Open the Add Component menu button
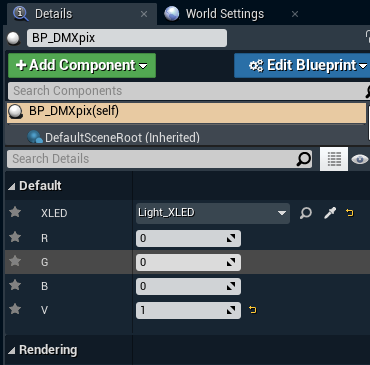 coord(82,65)
